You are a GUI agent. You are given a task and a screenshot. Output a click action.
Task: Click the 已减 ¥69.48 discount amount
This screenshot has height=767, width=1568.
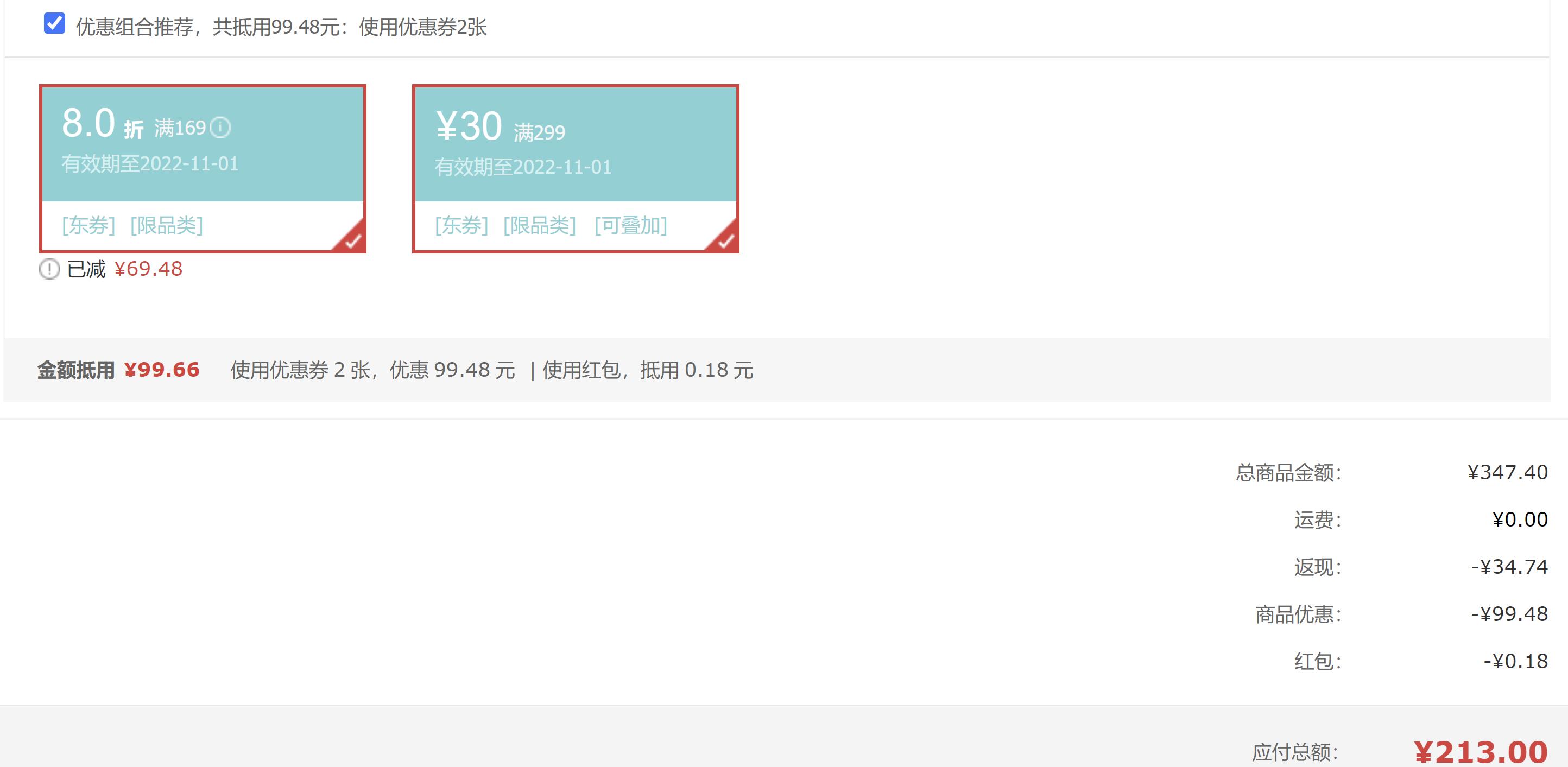coord(148,269)
